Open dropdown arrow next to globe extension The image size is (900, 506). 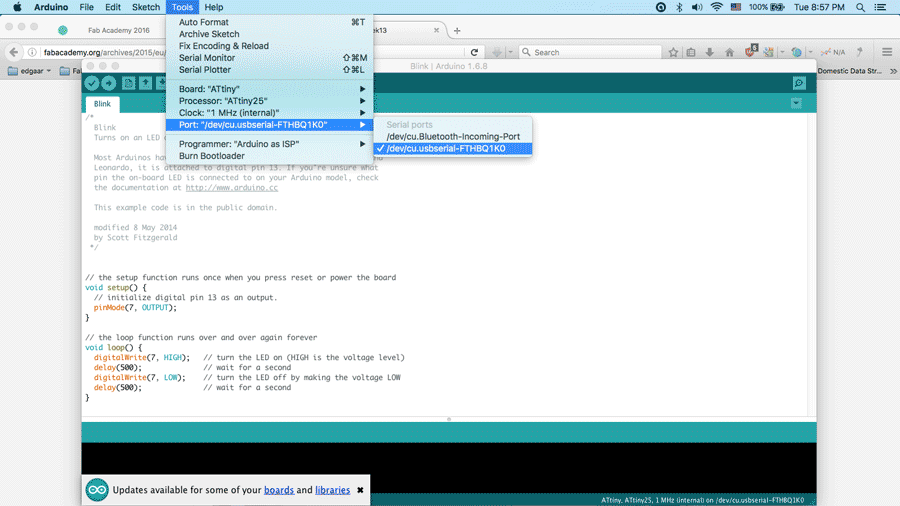point(810,52)
